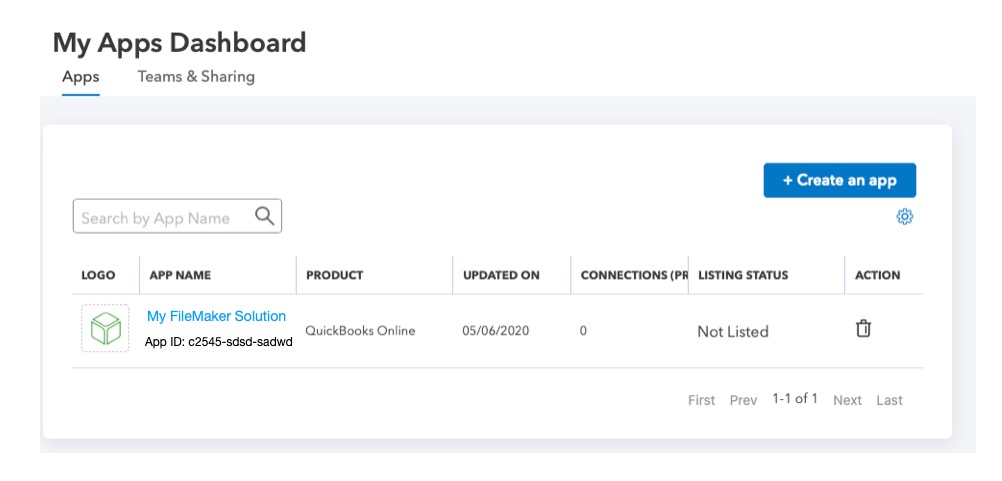This screenshot has width=1002, height=481.
Task: Sort by the App Name column header
Action: [180, 275]
